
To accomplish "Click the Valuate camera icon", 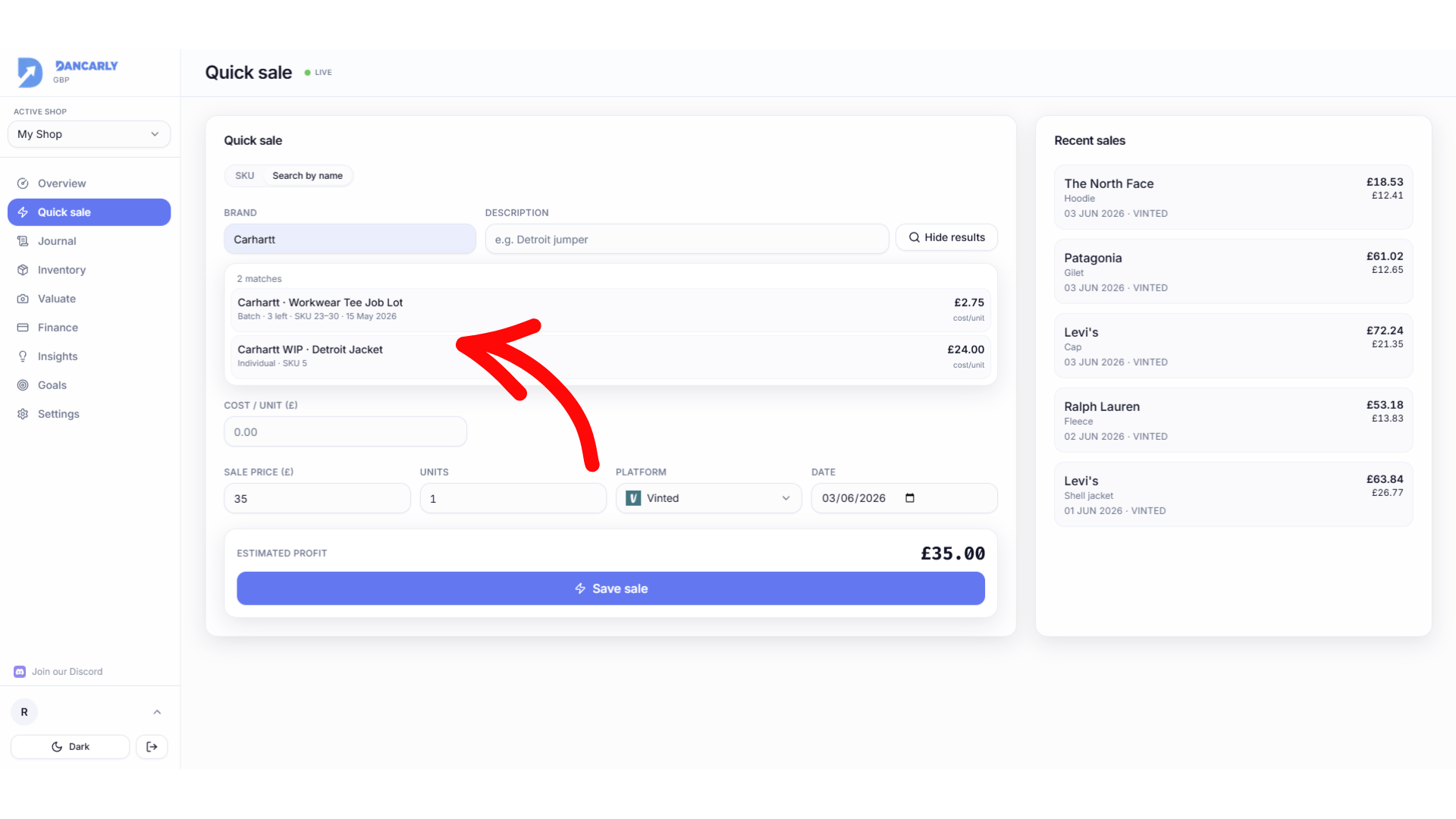I will pyautogui.click(x=23, y=299).
